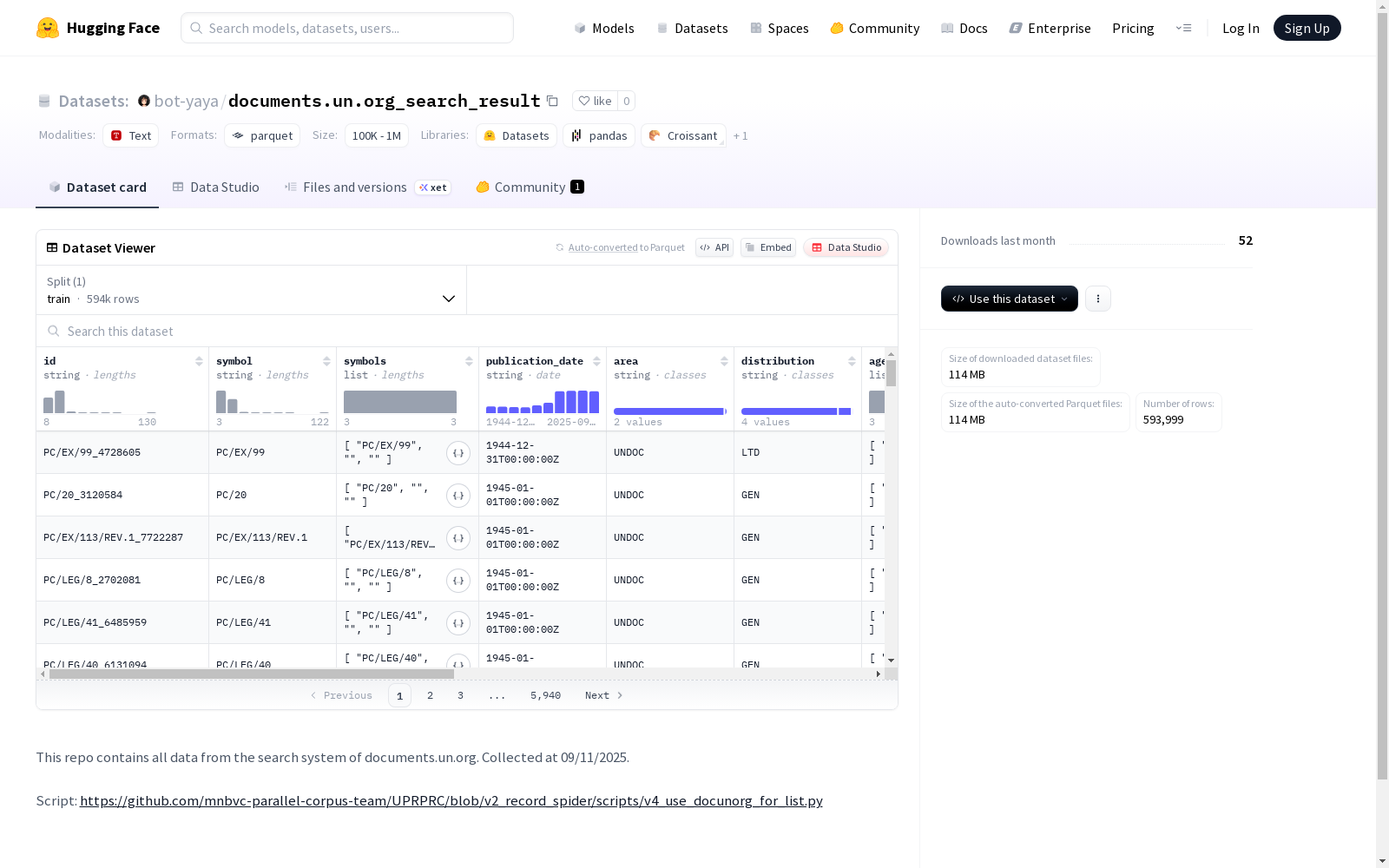Open the more options kebab button
Image resolution: width=1389 pixels, height=868 pixels.
[x=1098, y=299]
